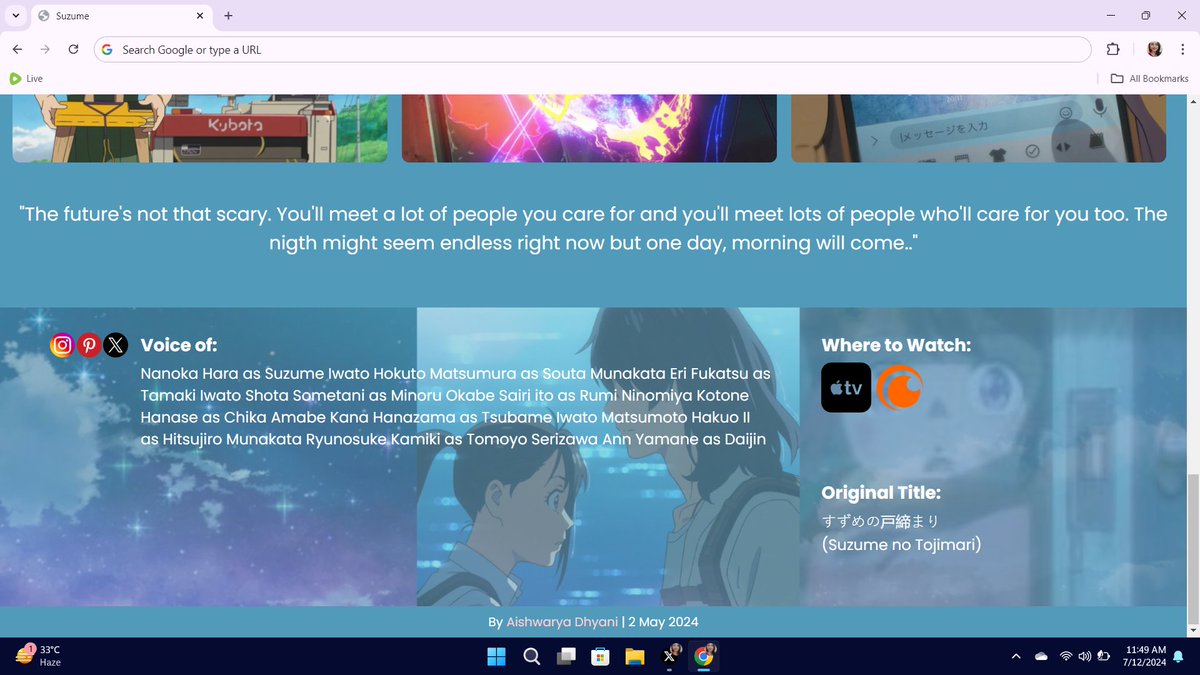Open the Chrome profile avatar
1200x675 pixels.
point(1154,49)
